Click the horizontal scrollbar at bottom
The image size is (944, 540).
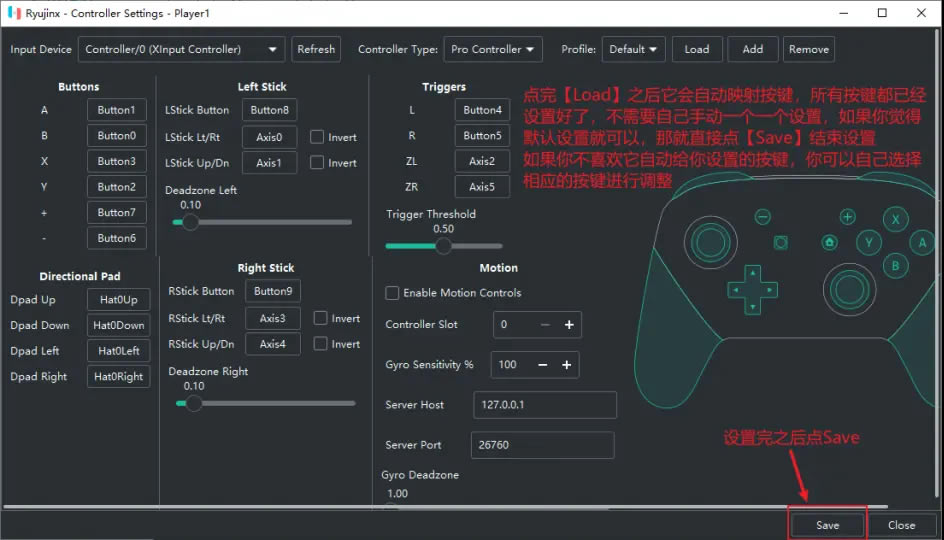pos(446,507)
